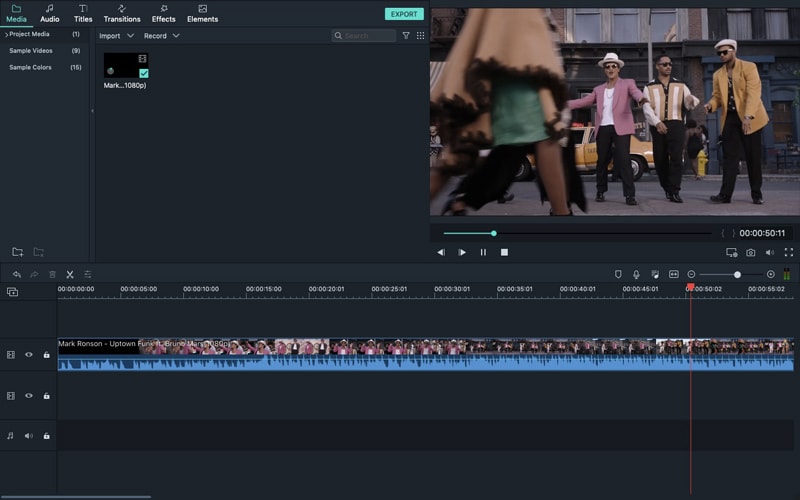This screenshot has height=500, width=800.
Task: Hide the first video track
Action: tap(29, 355)
